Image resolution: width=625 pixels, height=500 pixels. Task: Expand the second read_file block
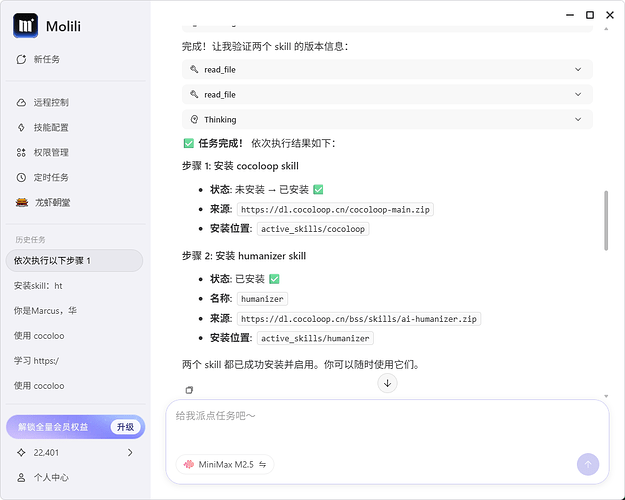pos(387,94)
